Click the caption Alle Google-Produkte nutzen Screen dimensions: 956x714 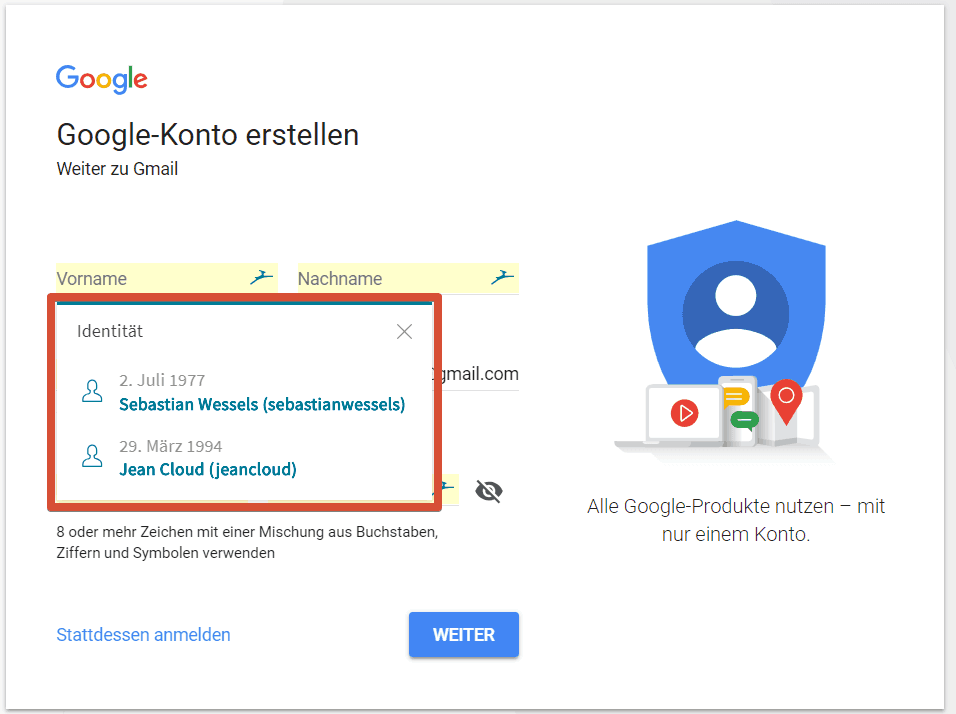pos(736,520)
